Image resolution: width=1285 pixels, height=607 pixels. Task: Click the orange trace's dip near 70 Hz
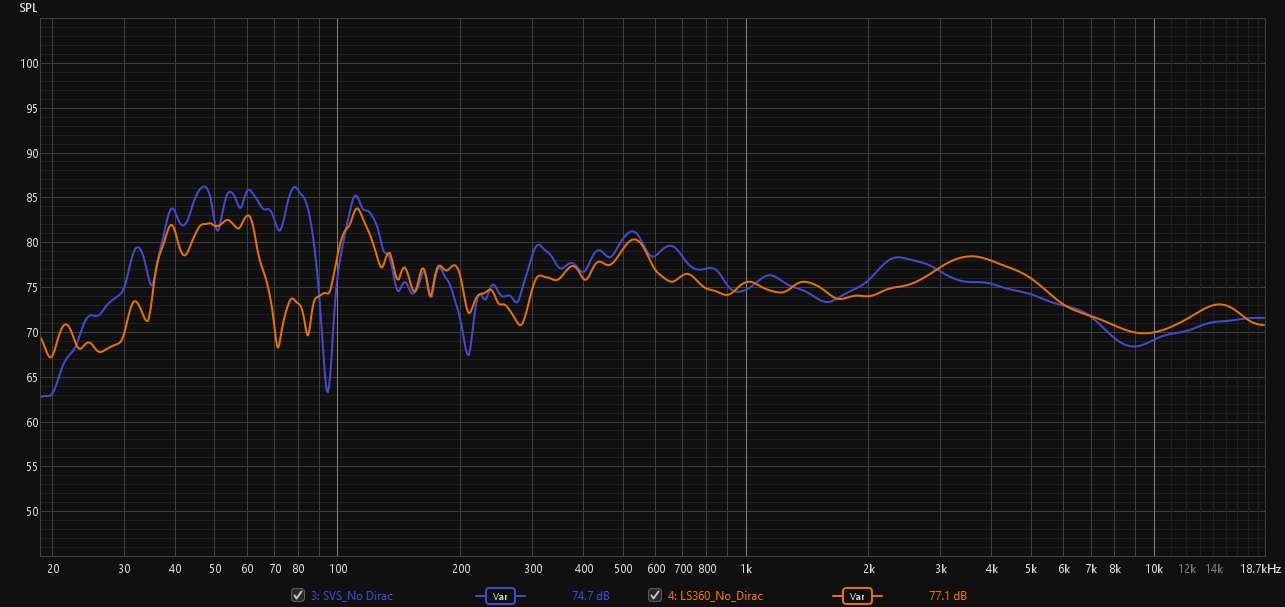tap(278, 346)
